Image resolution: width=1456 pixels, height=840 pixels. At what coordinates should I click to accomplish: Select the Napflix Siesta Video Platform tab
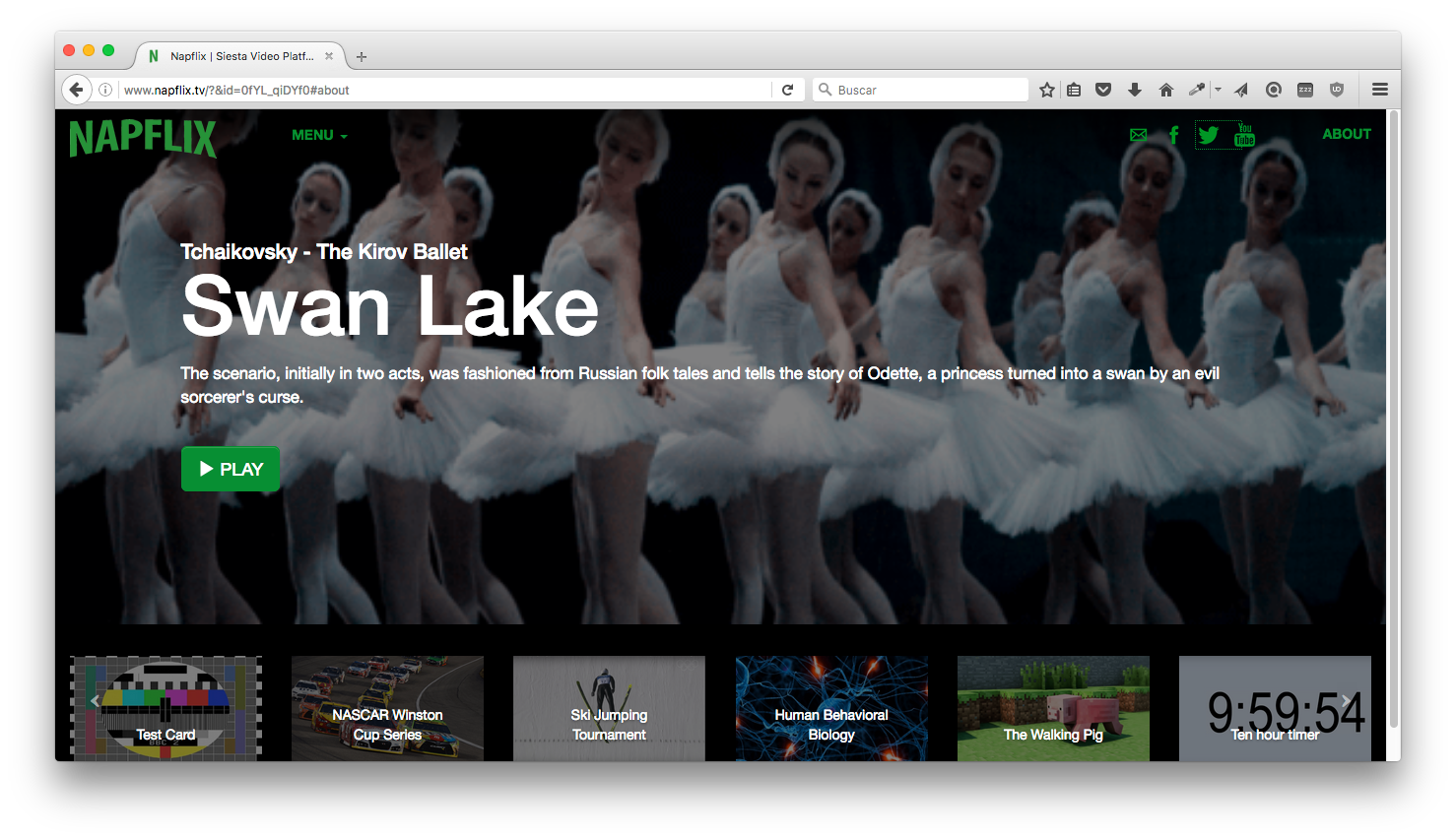pyautogui.click(x=241, y=56)
